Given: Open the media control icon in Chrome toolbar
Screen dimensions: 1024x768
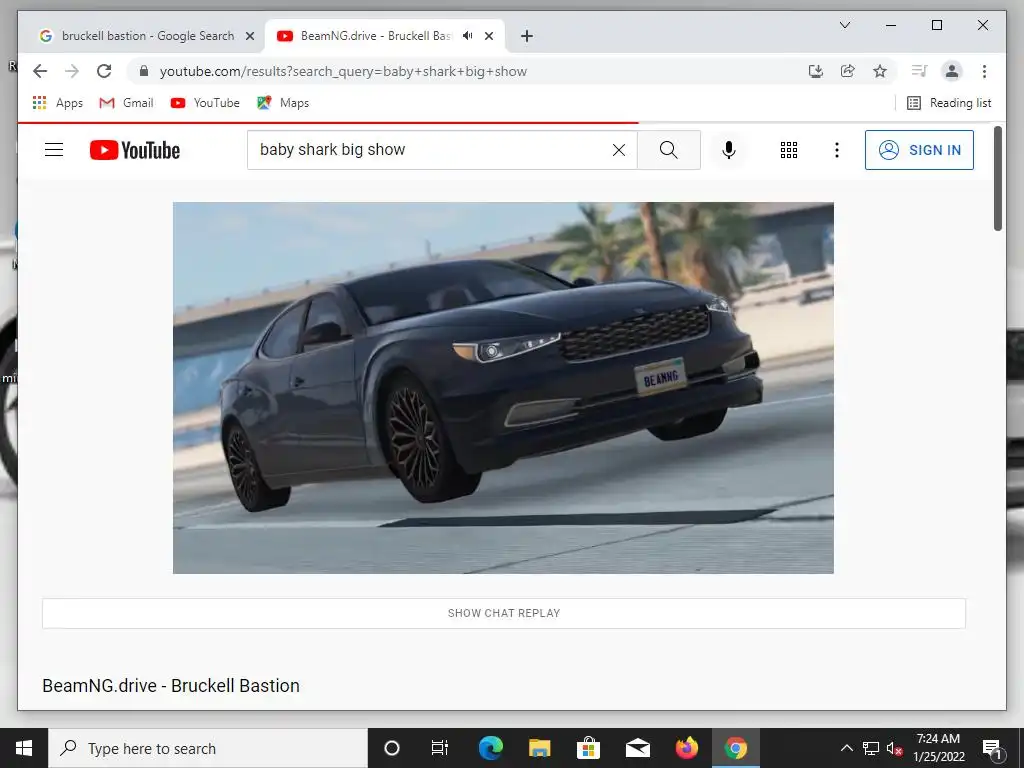Looking at the screenshot, I should pyautogui.click(x=920, y=71).
